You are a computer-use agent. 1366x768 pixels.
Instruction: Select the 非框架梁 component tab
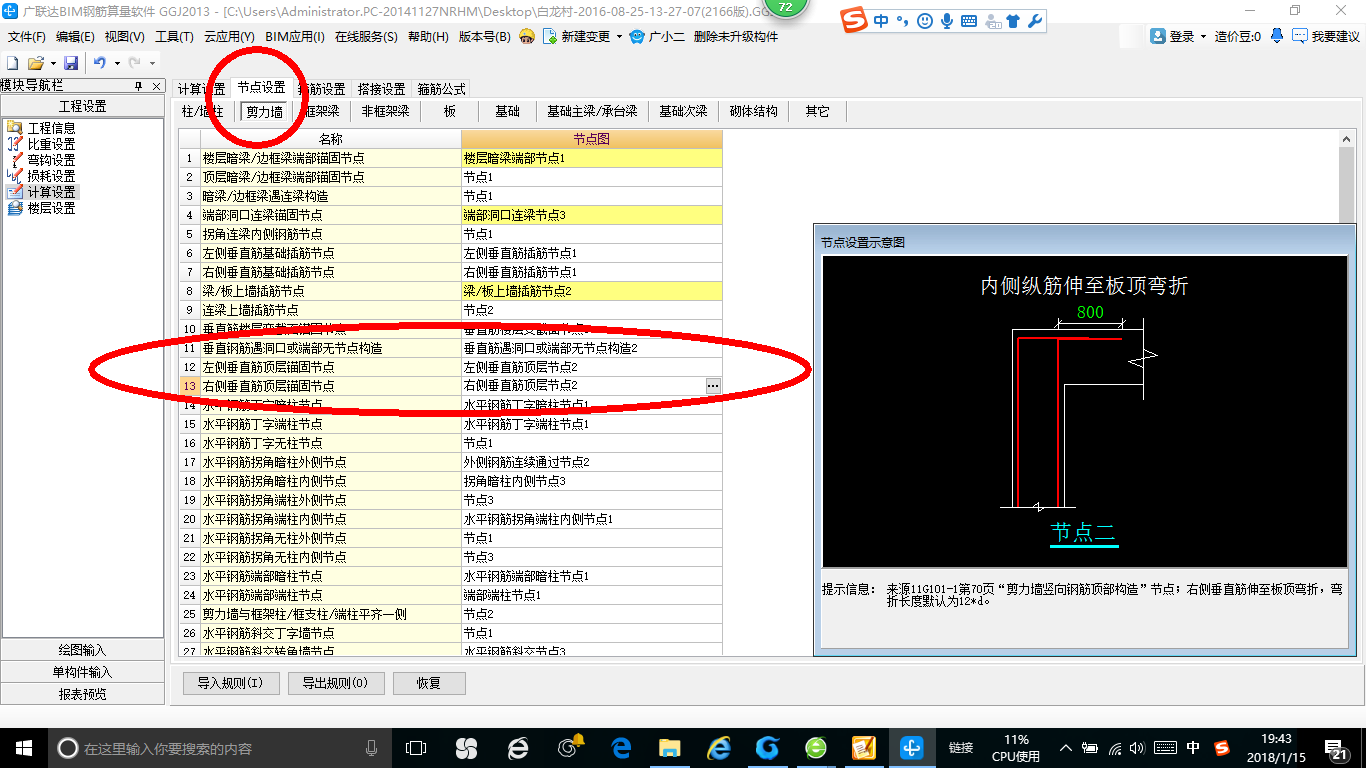(x=385, y=111)
